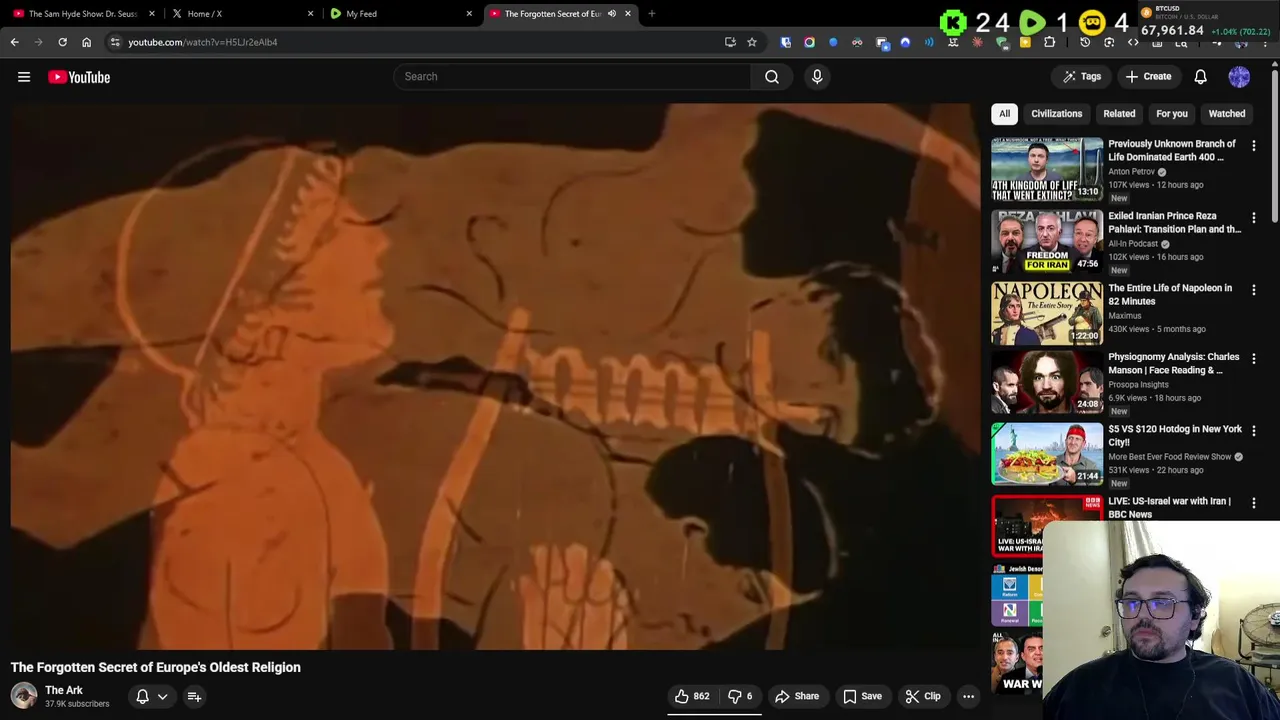
Task: Go to the YouTube home logo
Action: [x=79, y=77]
